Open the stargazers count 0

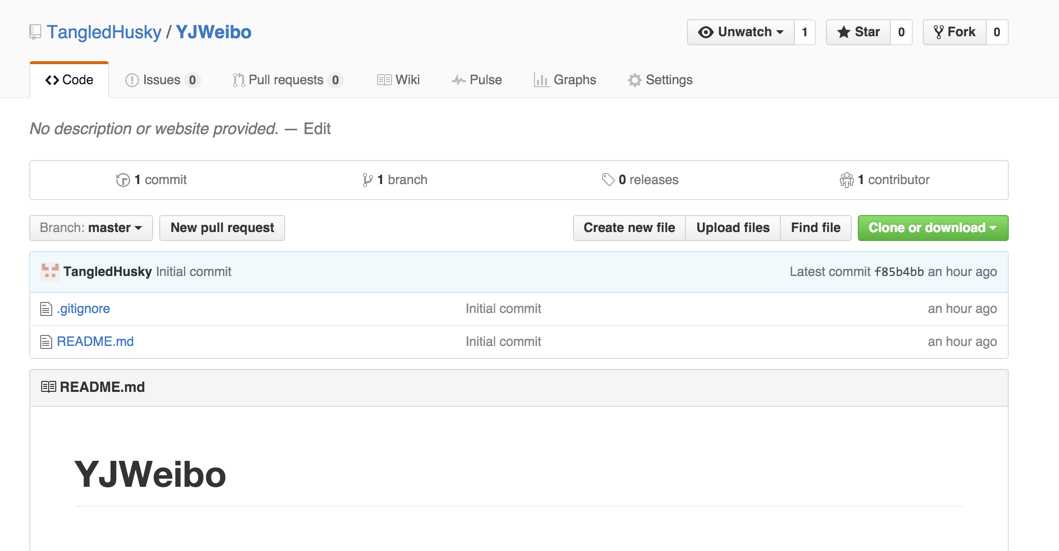[x=901, y=32]
